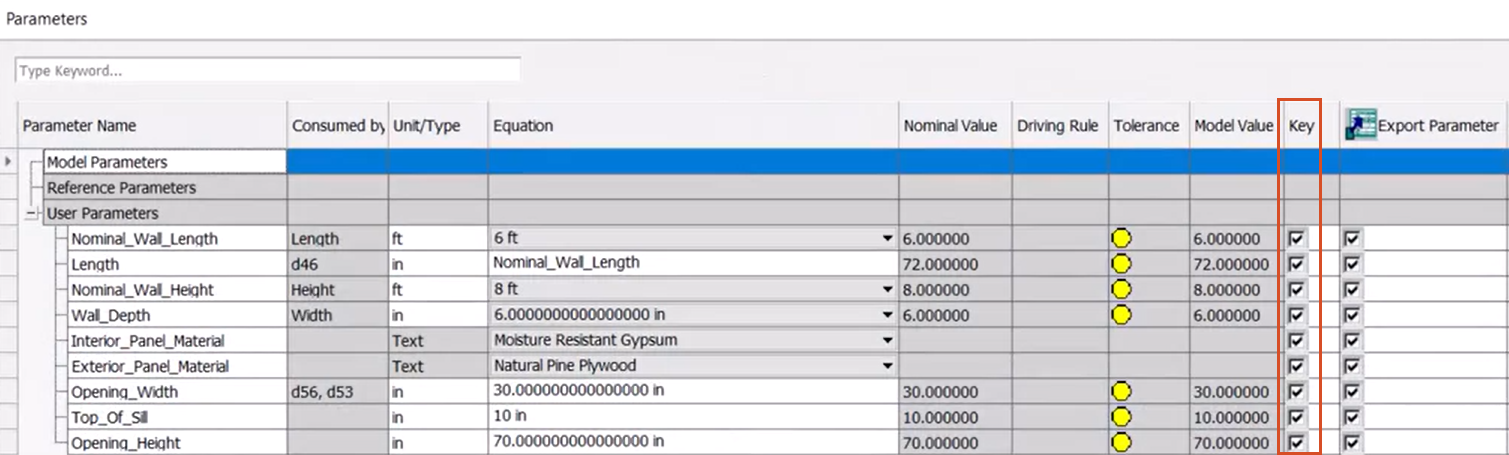Toggle Key checkbox for Exterior_Panel_Material
1509x455 pixels.
click(x=1297, y=366)
